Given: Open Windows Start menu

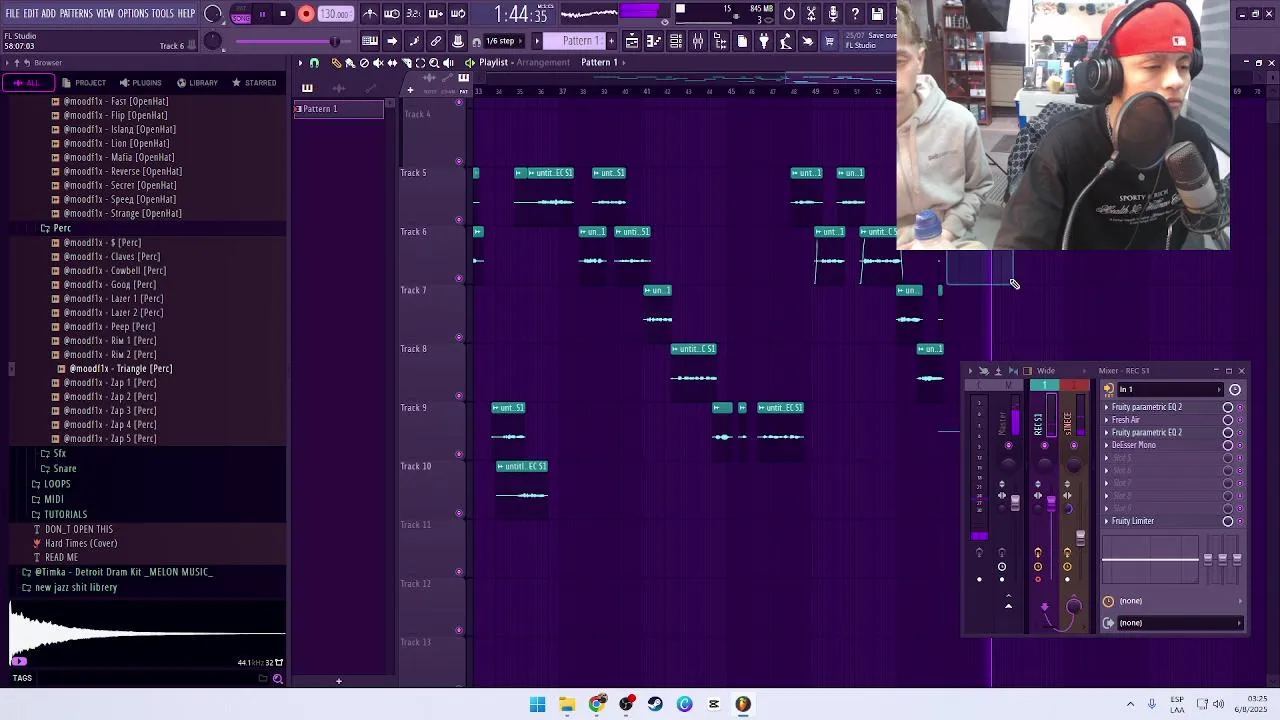Looking at the screenshot, I should (538, 704).
